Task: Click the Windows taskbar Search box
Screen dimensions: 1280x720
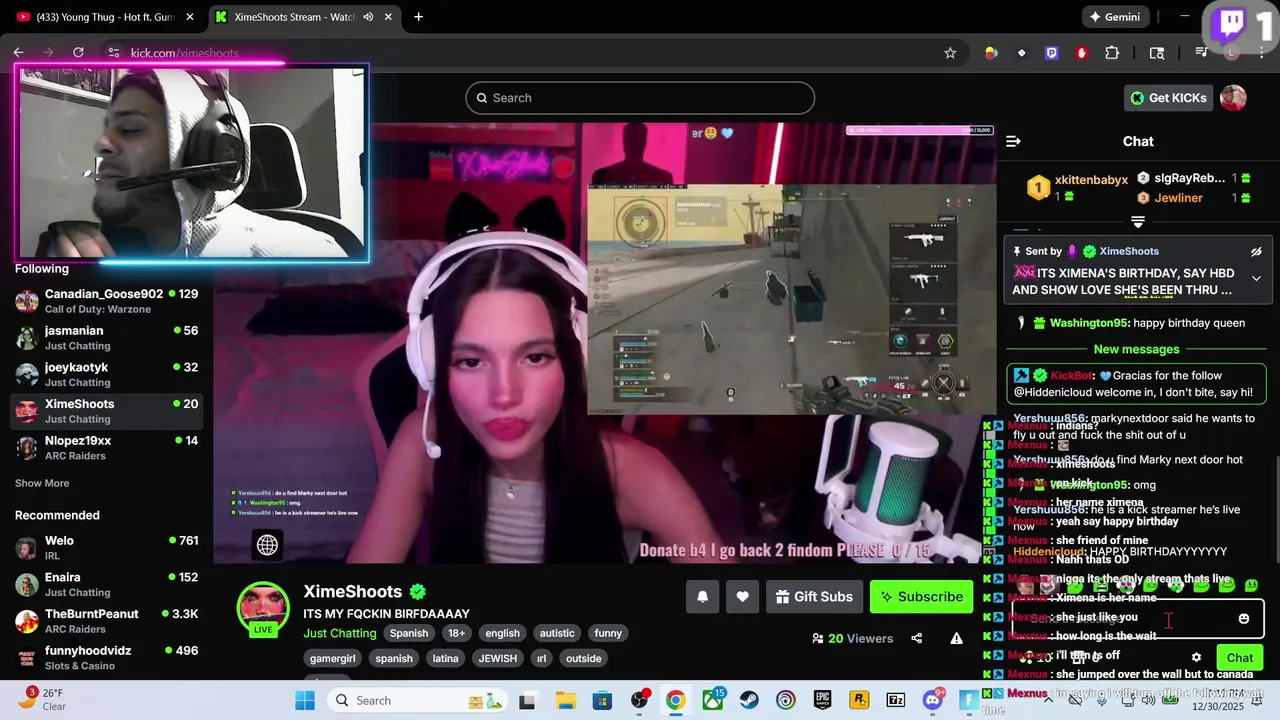Action: [418, 700]
